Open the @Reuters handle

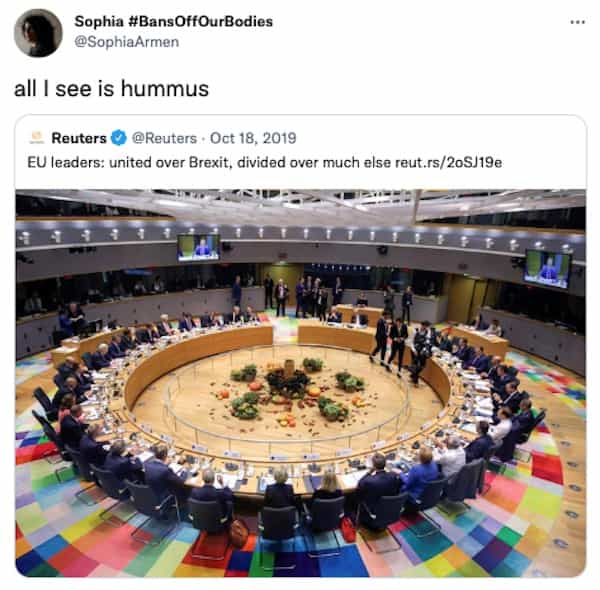click(x=163, y=137)
